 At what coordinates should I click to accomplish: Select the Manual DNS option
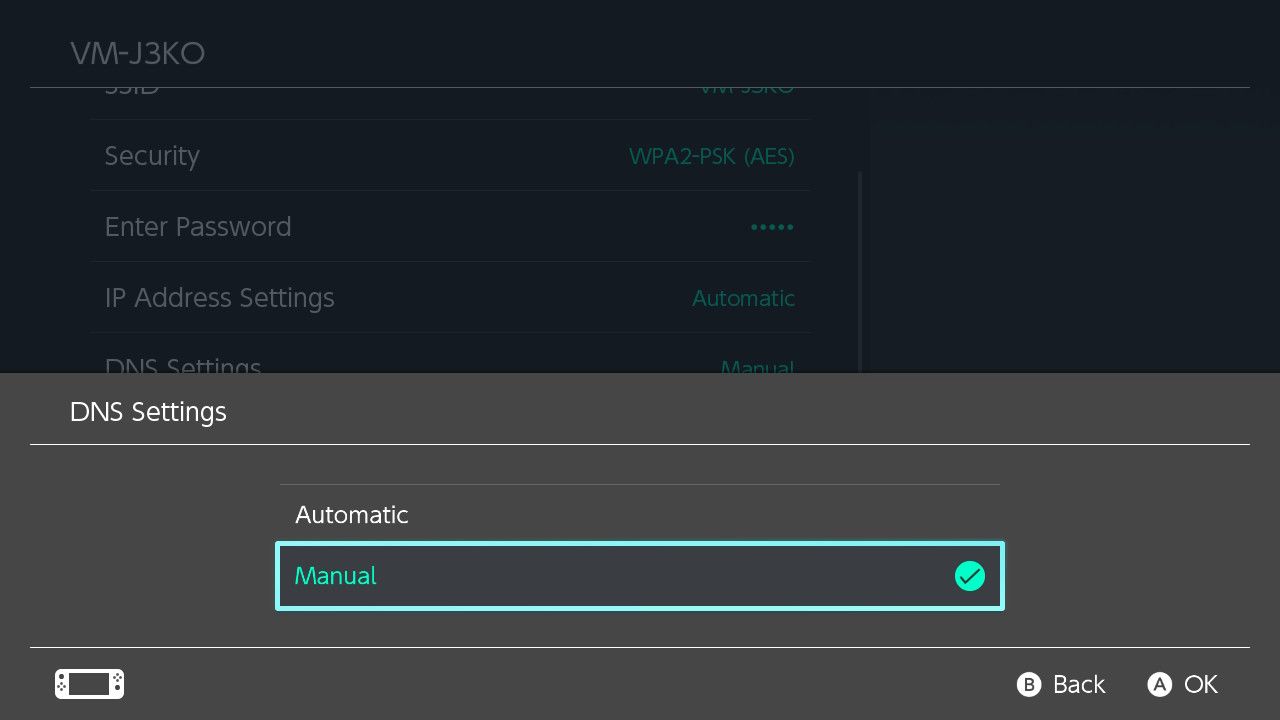[x=640, y=576]
